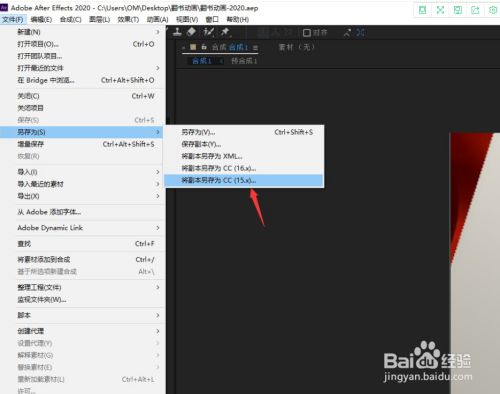500x394 pixels.
Task: Open the 视图(V) menu
Action: [x=187, y=19]
